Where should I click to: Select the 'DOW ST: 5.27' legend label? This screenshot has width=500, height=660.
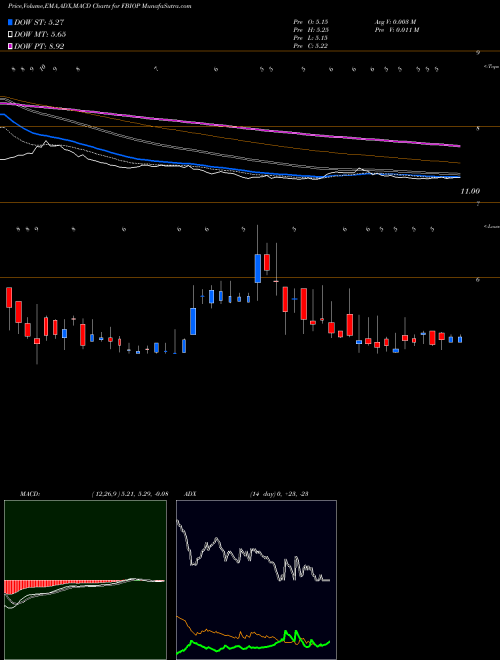click(39, 22)
